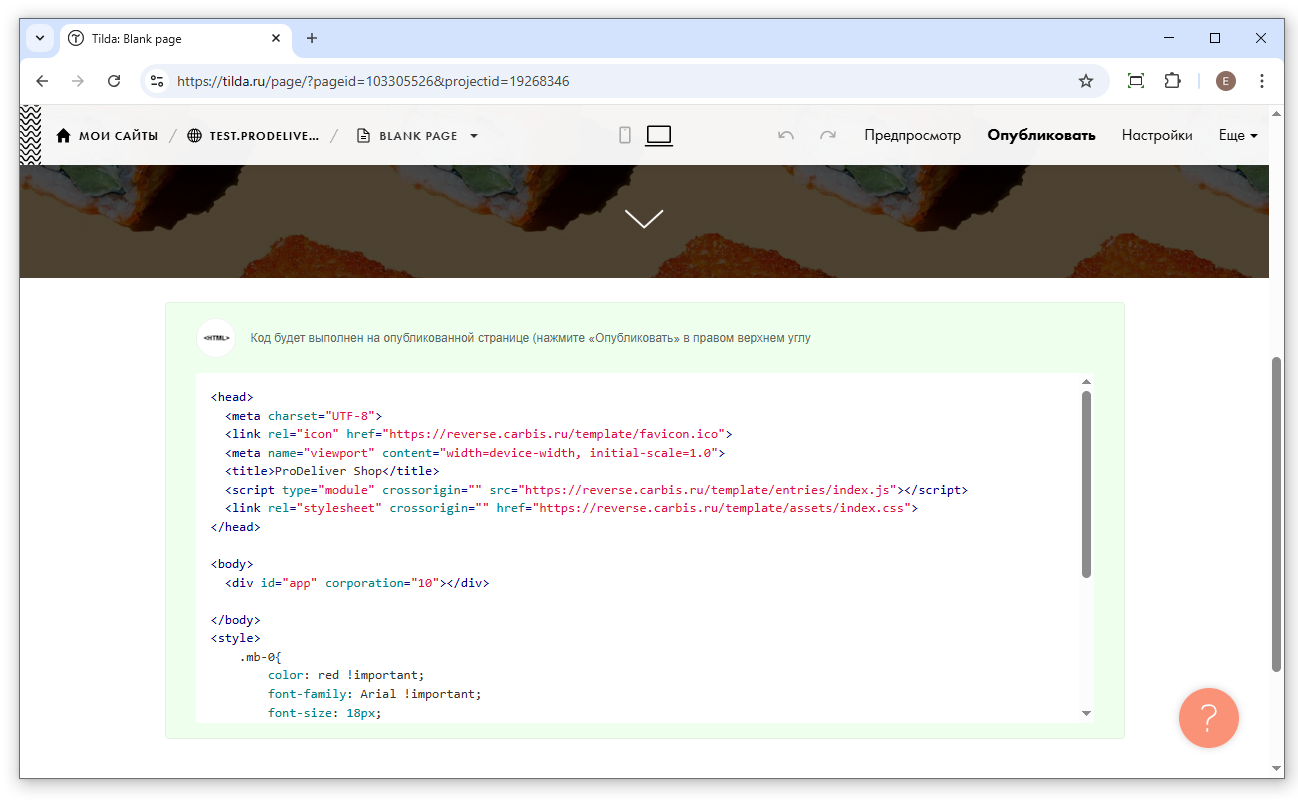Click the HTML block badge icon
The width and height of the screenshot is (1298, 800).
pos(216,338)
